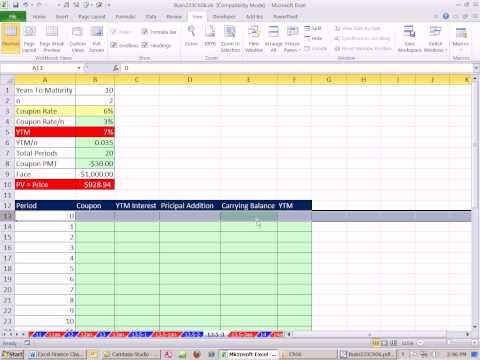Select row 14 header
This screenshot has width=480, height=360.
tap(7, 227)
